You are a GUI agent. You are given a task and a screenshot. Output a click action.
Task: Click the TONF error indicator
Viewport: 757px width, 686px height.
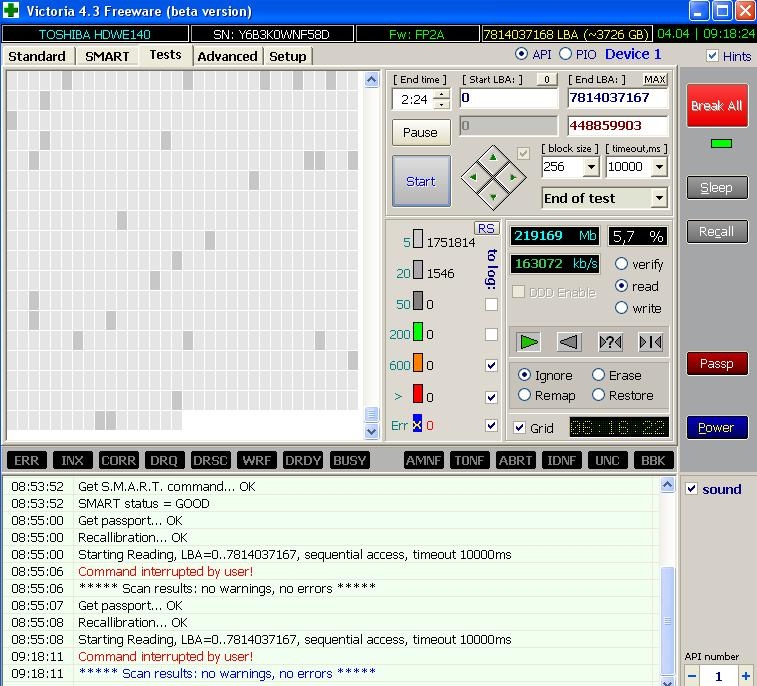pos(469,461)
